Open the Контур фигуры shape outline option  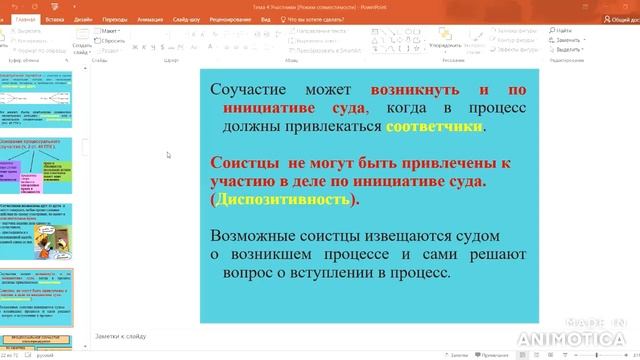click(x=512, y=40)
